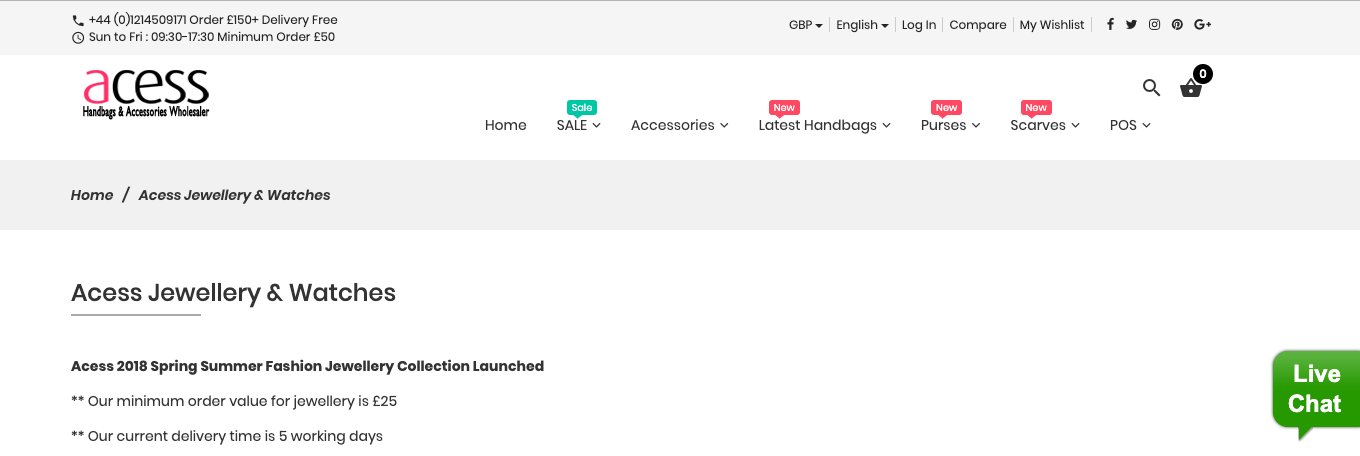Open the English language dropdown
The image size is (1360, 456).
[862, 25]
